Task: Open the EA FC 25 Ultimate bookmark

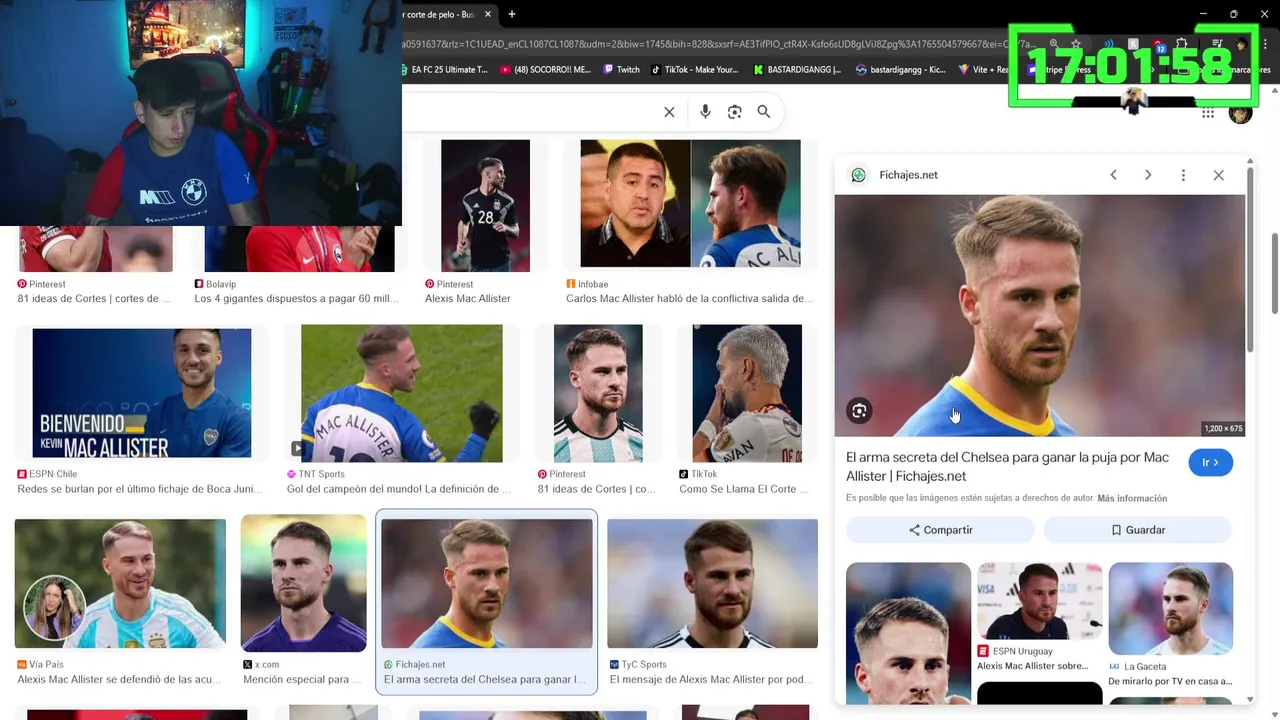Action: pyautogui.click(x=444, y=70)
